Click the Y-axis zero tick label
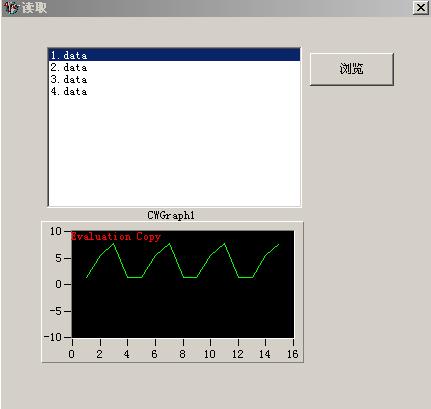 point(59,284)
